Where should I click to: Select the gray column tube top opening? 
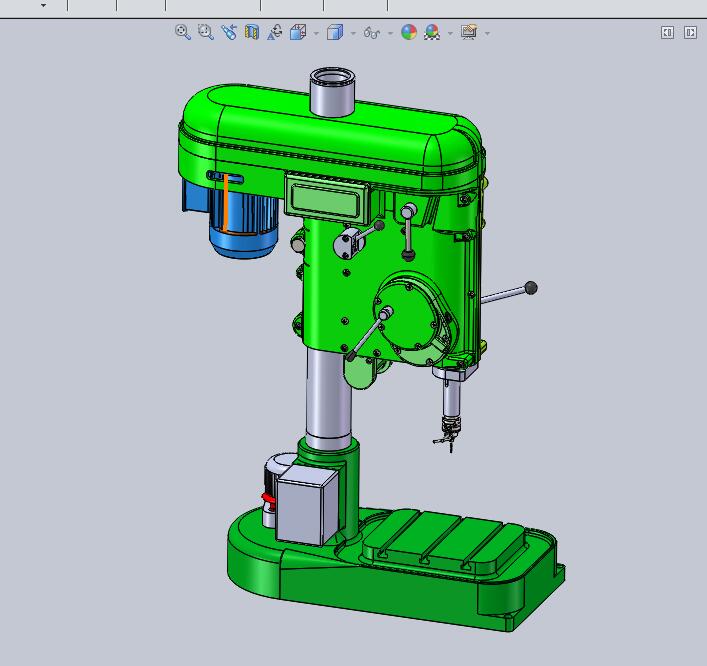332,76
